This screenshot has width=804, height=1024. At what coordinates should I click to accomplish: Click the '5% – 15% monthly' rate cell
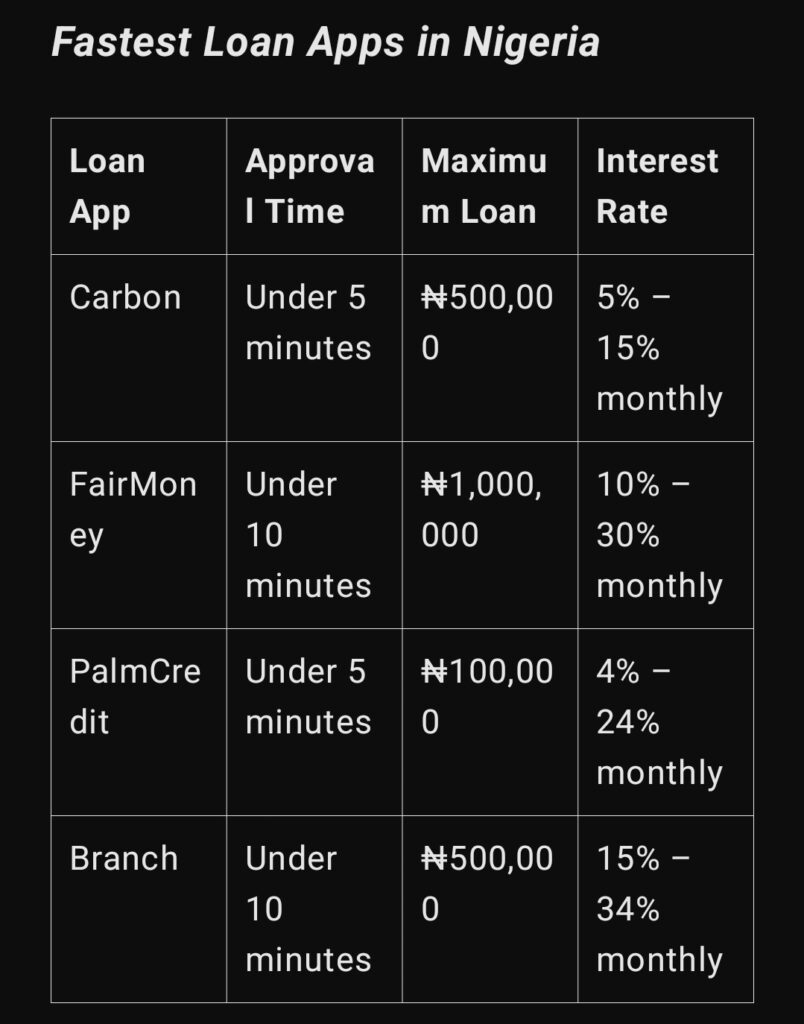click(x=666, y=347)
